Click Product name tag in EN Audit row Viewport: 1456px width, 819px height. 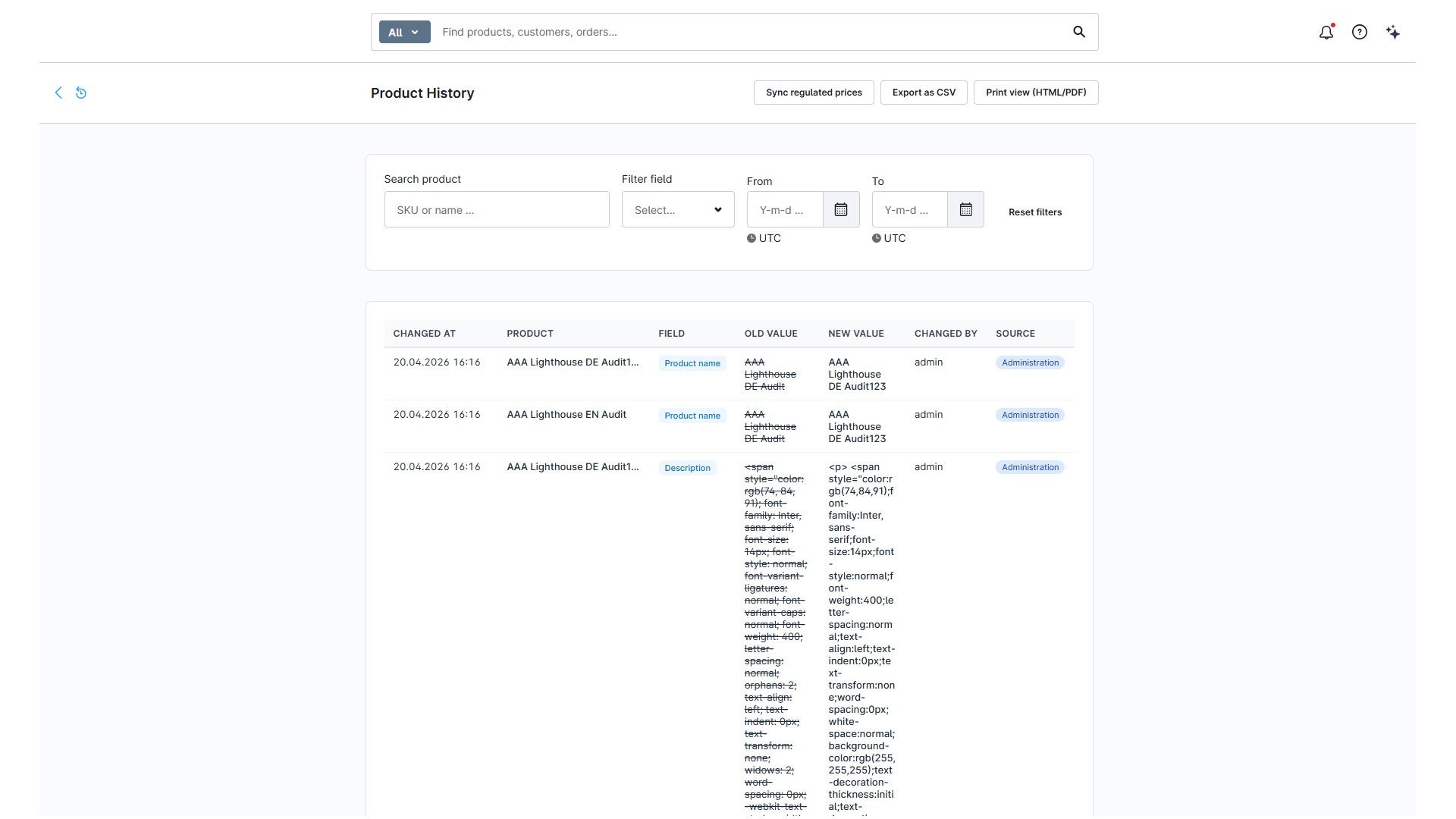pos(692,416)
